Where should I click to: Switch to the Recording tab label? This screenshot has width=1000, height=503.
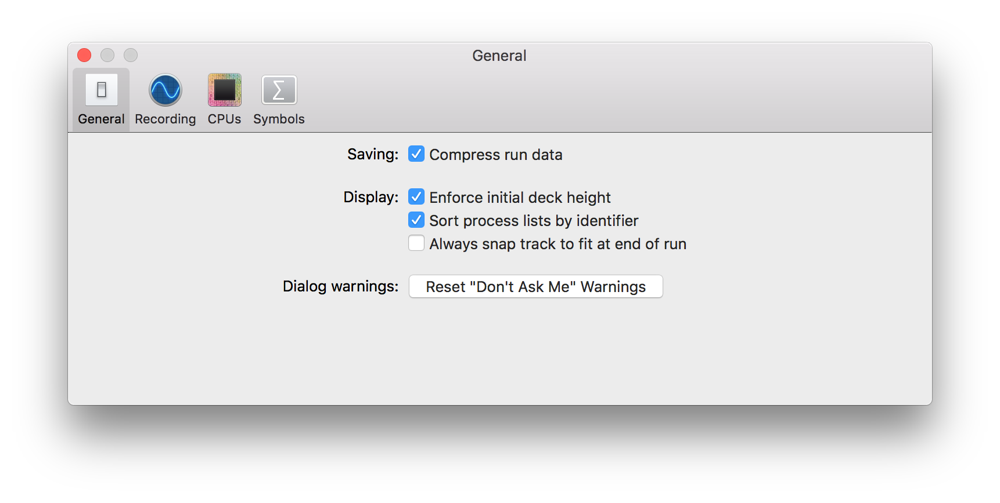click(165, 119)
